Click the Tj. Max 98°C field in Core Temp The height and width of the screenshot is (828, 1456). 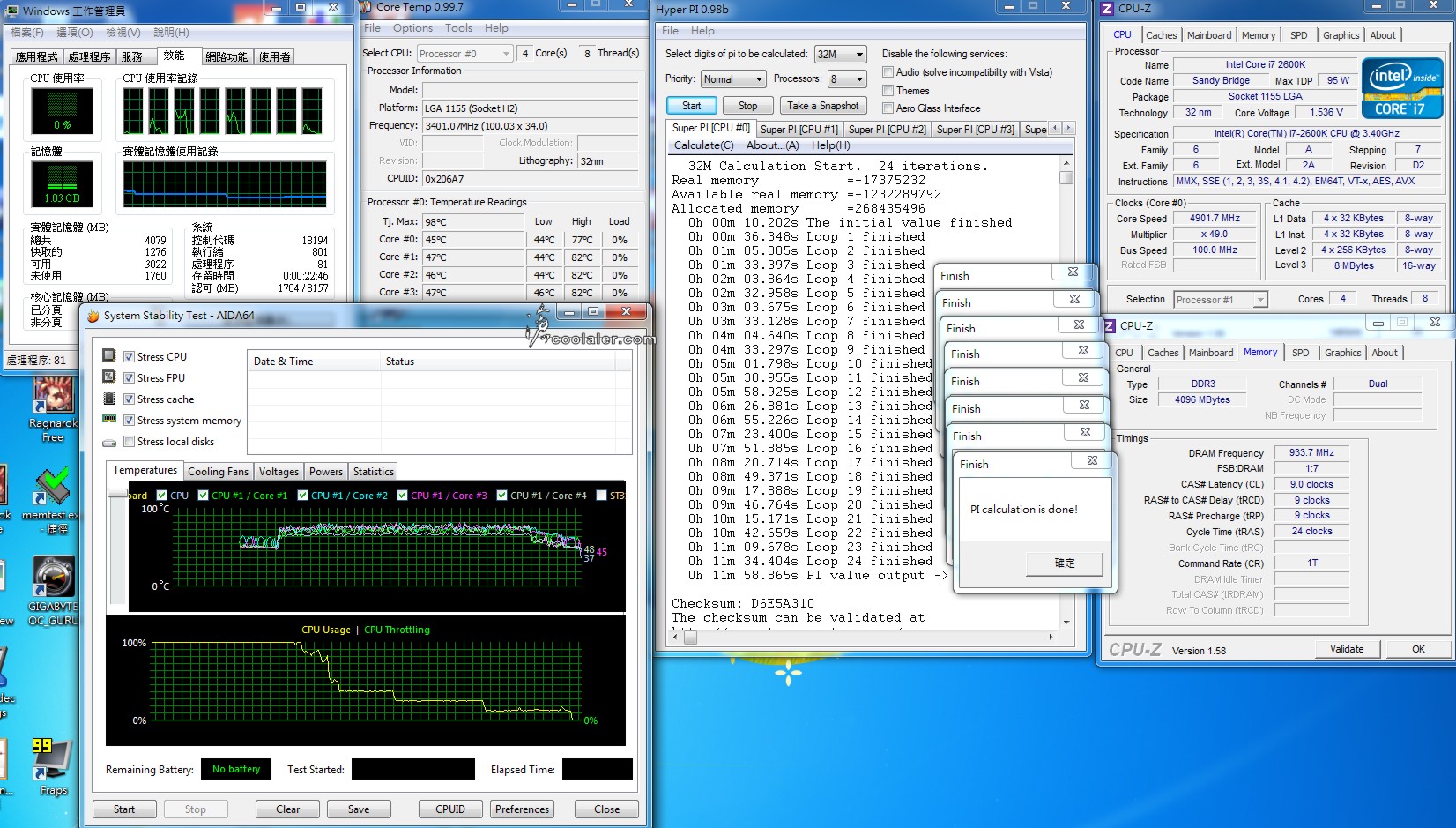(474, 222)
